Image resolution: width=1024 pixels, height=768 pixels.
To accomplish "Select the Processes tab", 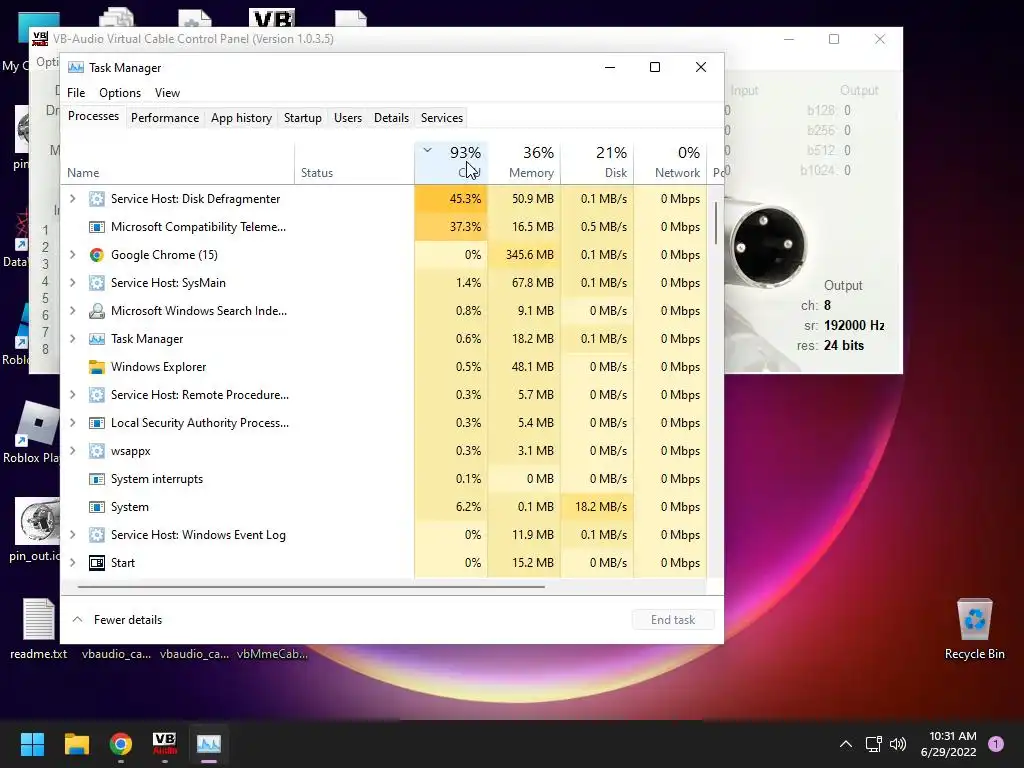I will 93,116.
